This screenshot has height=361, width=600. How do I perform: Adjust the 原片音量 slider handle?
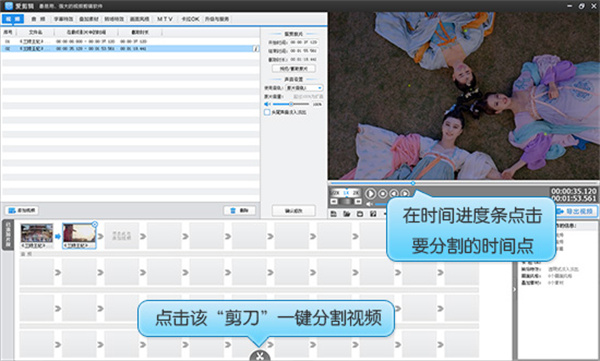click(291, 104)
